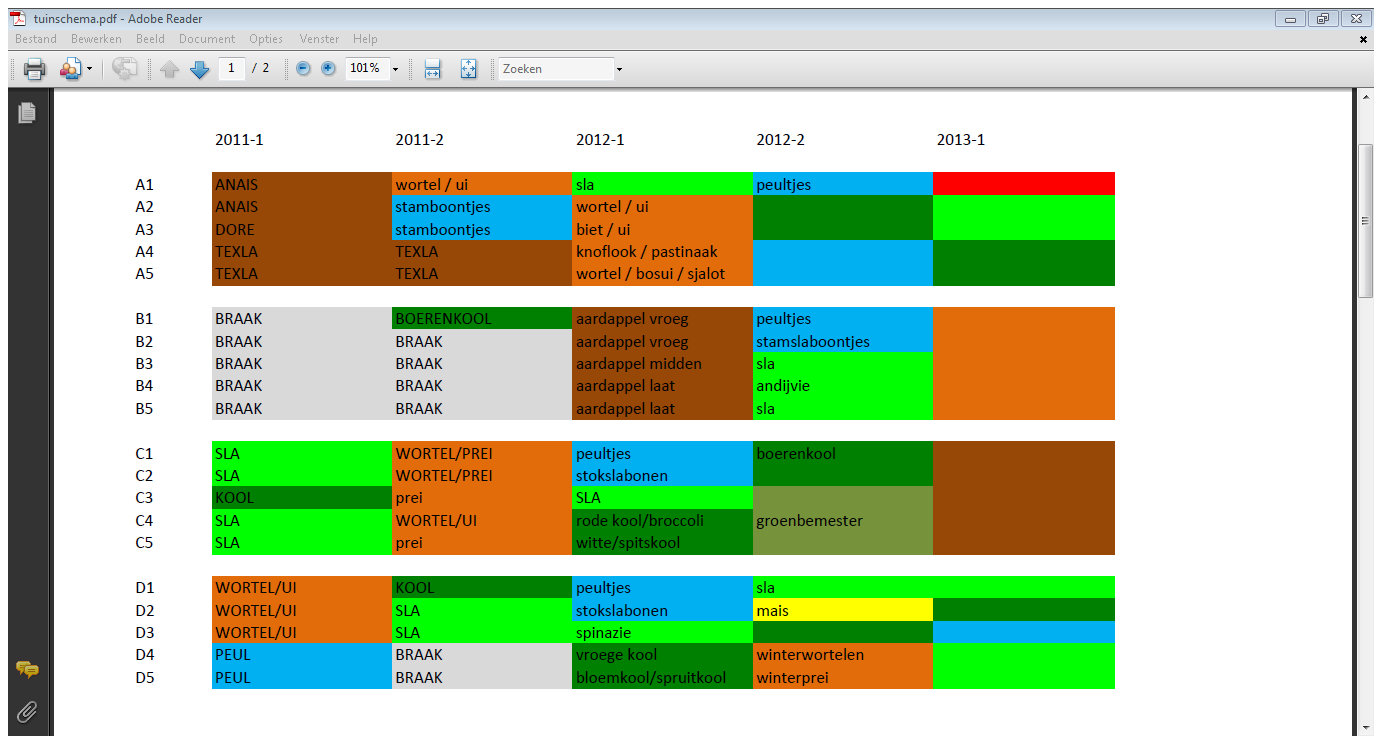Click the Print icon in toolbar
The height and width of the screenshot is (744, 1382).
coord(35,69)
